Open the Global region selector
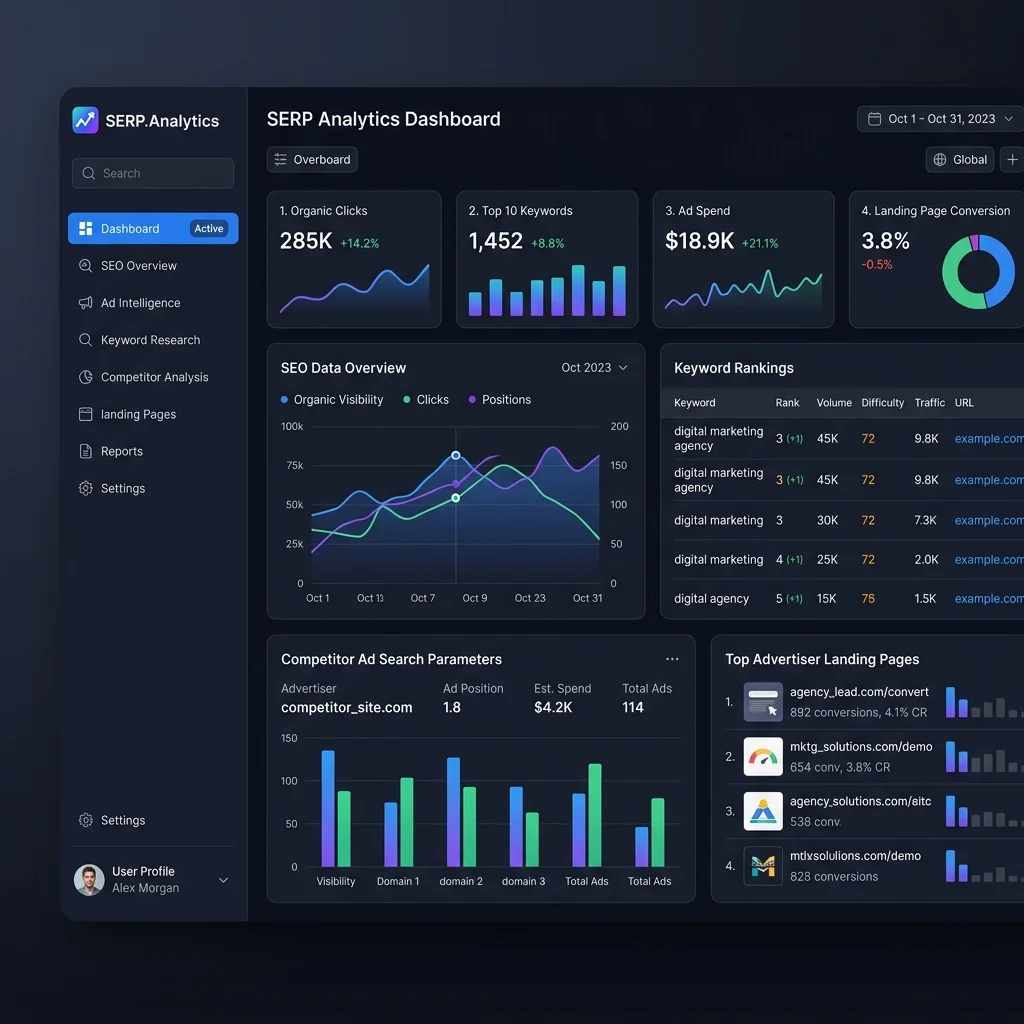The image size is (1024, 1024). pos(959,160)
